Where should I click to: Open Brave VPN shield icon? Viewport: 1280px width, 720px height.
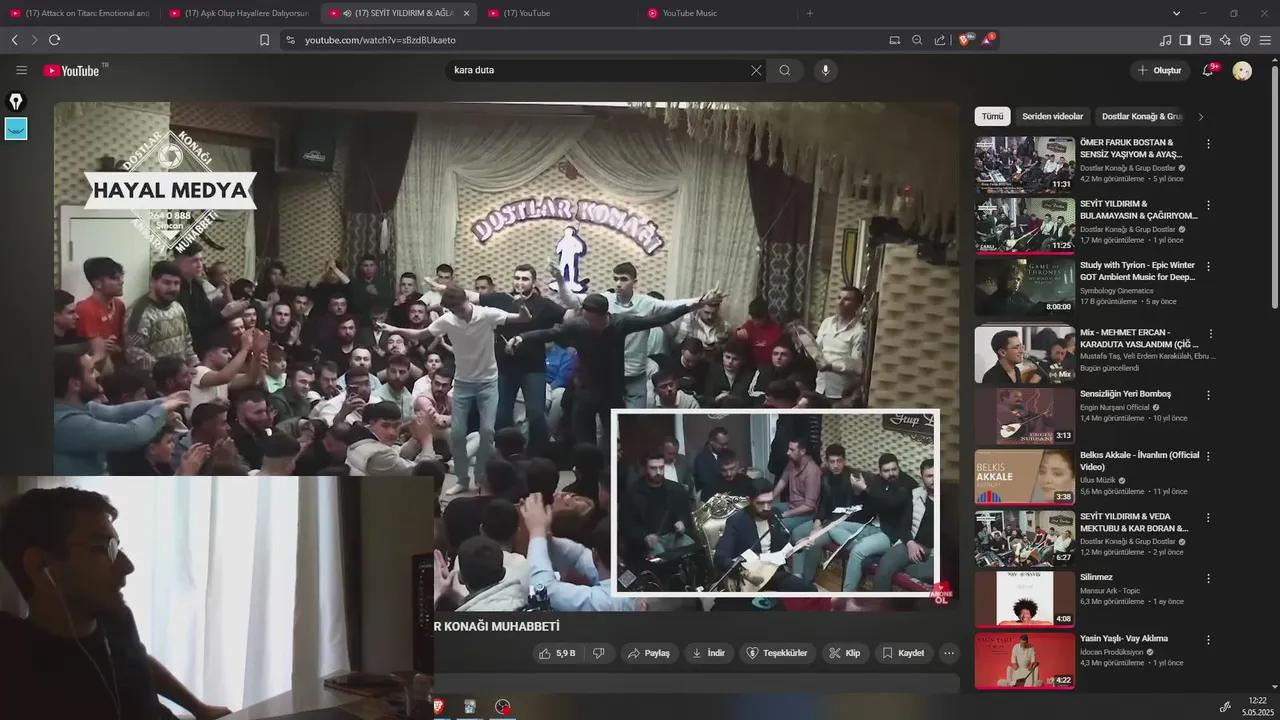1245,40
